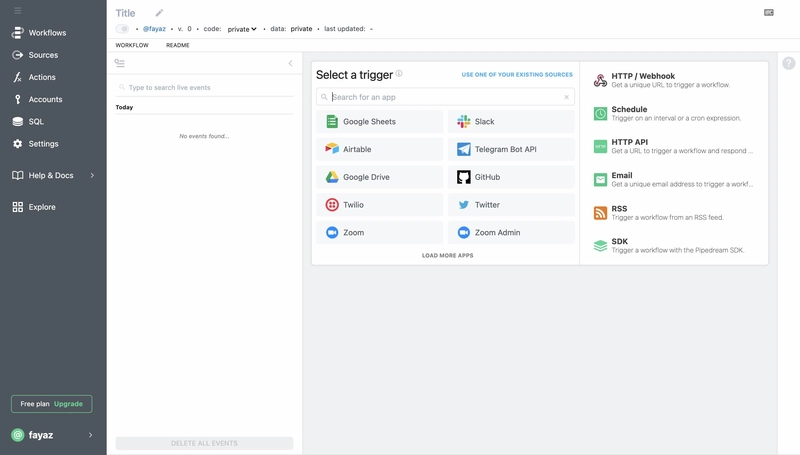Open the keyboard shortcuts icon
This screenshot has width=800, height=455.
(768, 13)
